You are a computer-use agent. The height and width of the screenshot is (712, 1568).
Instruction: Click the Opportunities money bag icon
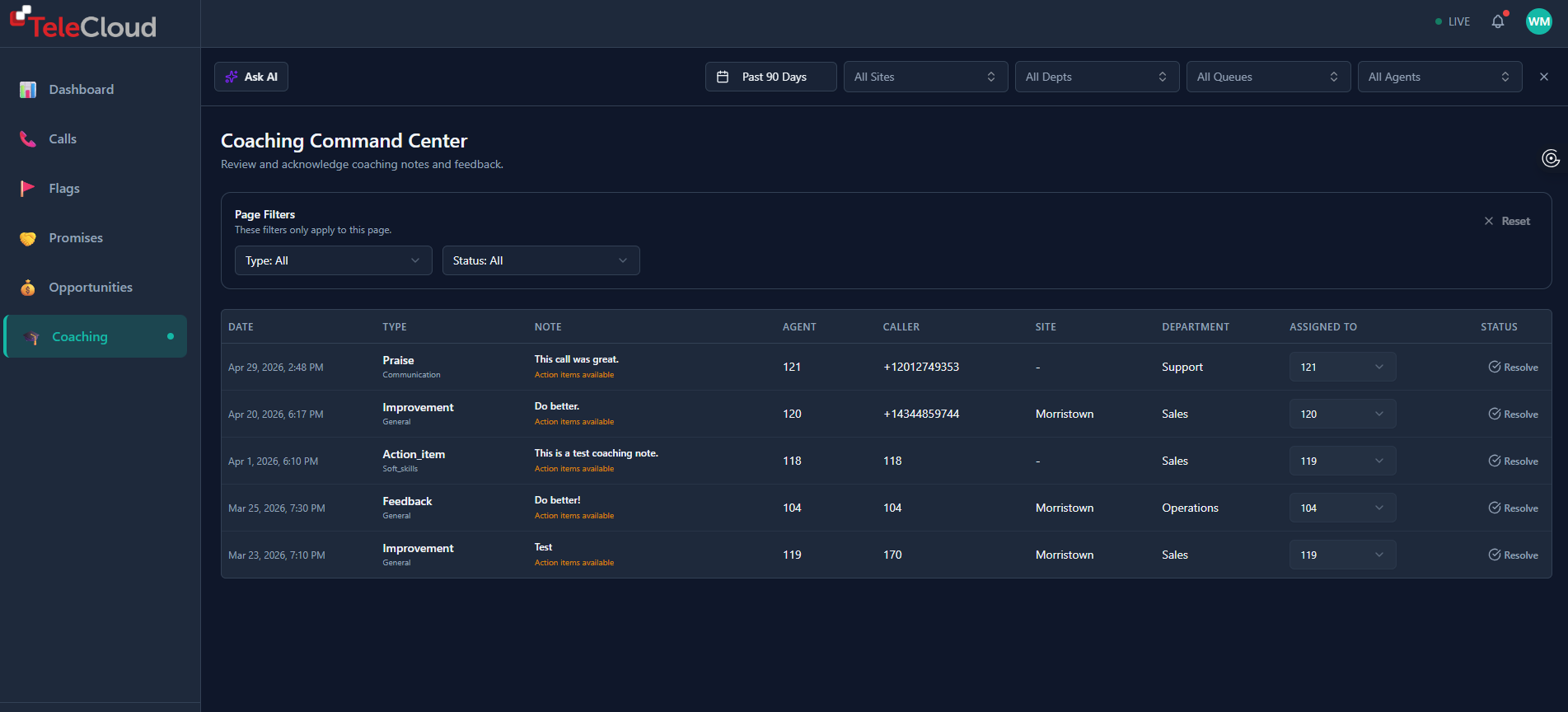pyautogui.click(x=28, y=288)
